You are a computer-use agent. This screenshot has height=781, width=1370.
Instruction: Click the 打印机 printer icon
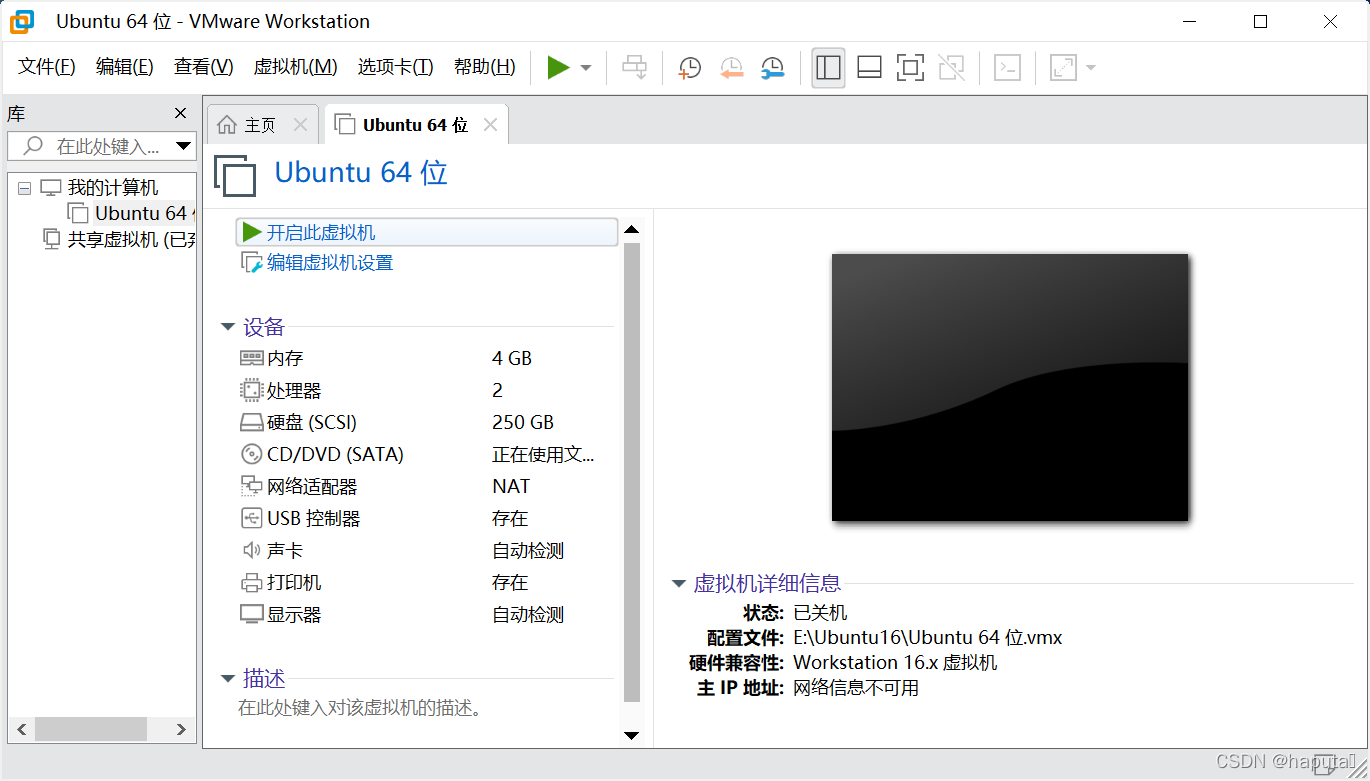(x=251, y=582)
